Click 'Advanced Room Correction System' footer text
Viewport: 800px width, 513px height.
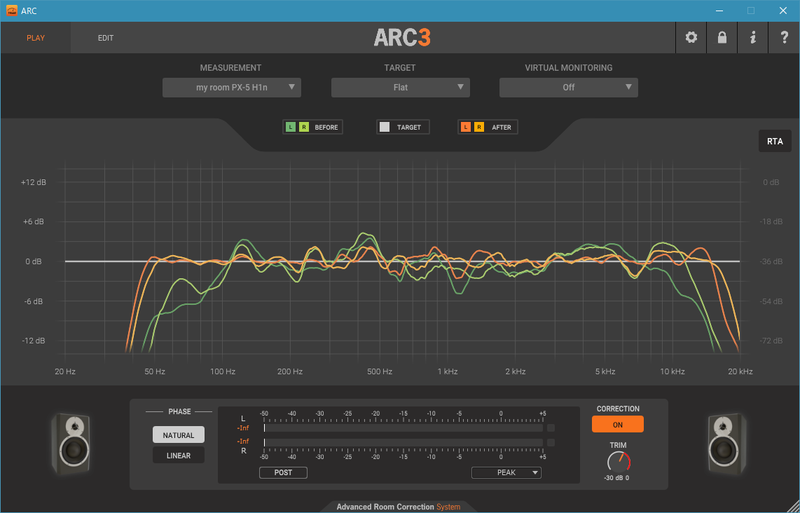(x=398, y=507)
